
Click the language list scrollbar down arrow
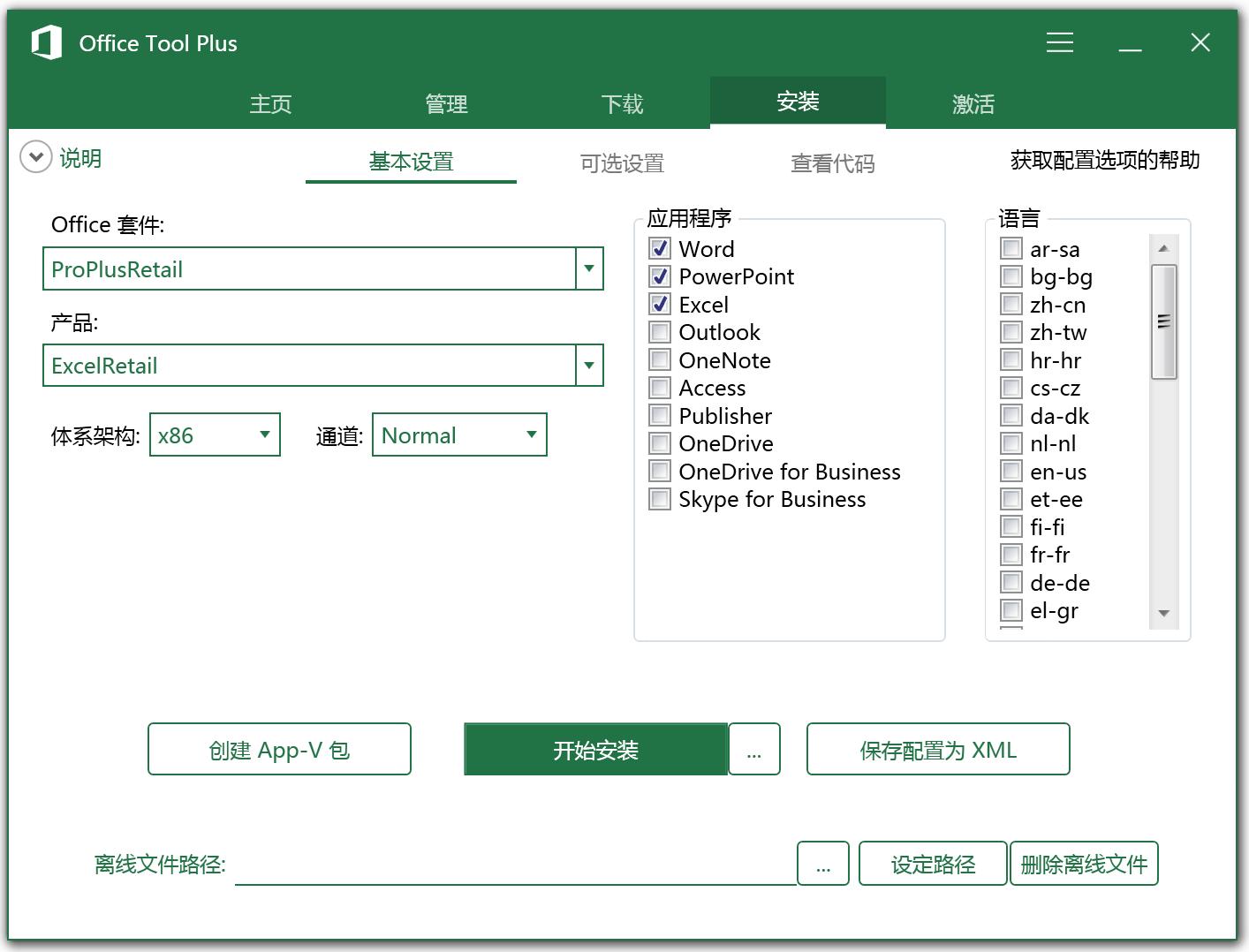point(1164,612)
